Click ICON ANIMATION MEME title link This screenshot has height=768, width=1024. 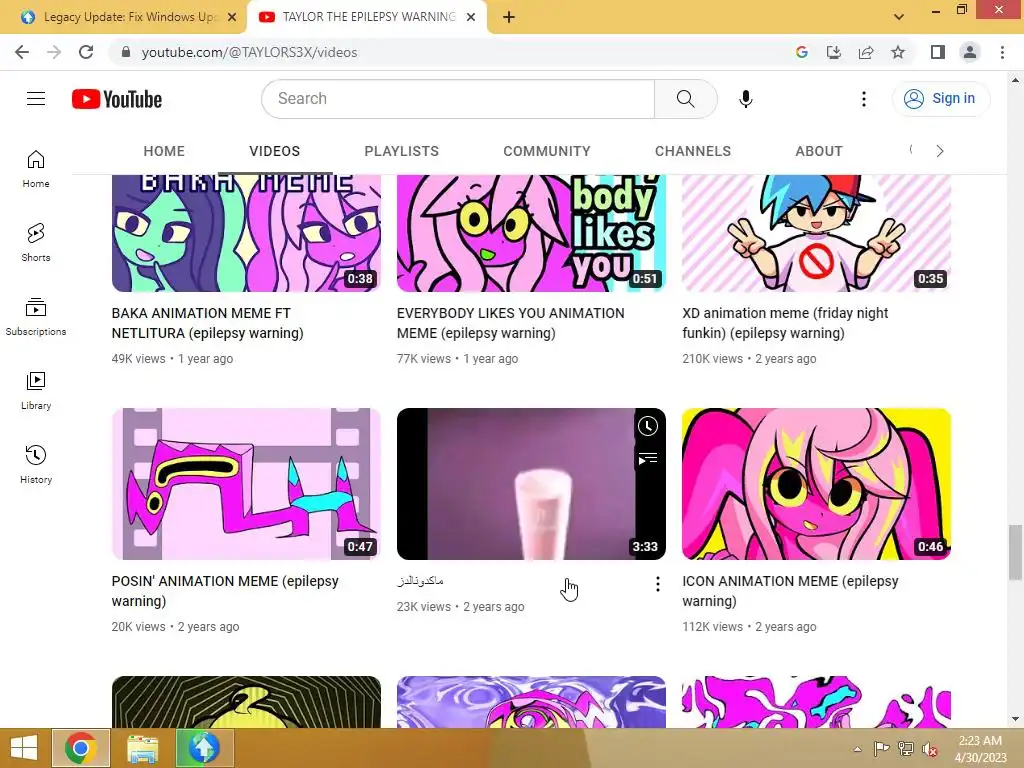coord(790,591)
